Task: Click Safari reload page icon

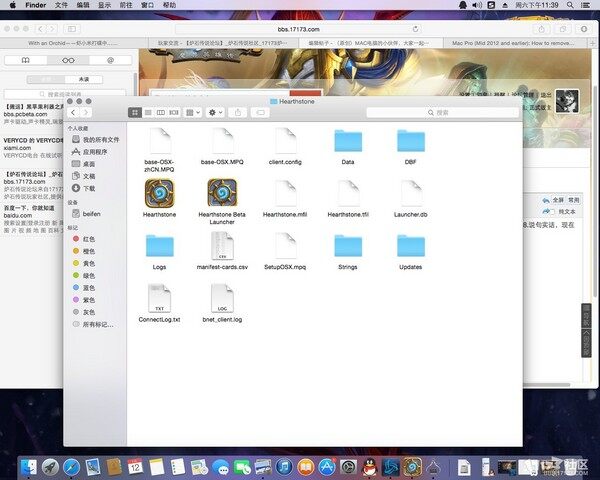Action: tap(416, 29)
